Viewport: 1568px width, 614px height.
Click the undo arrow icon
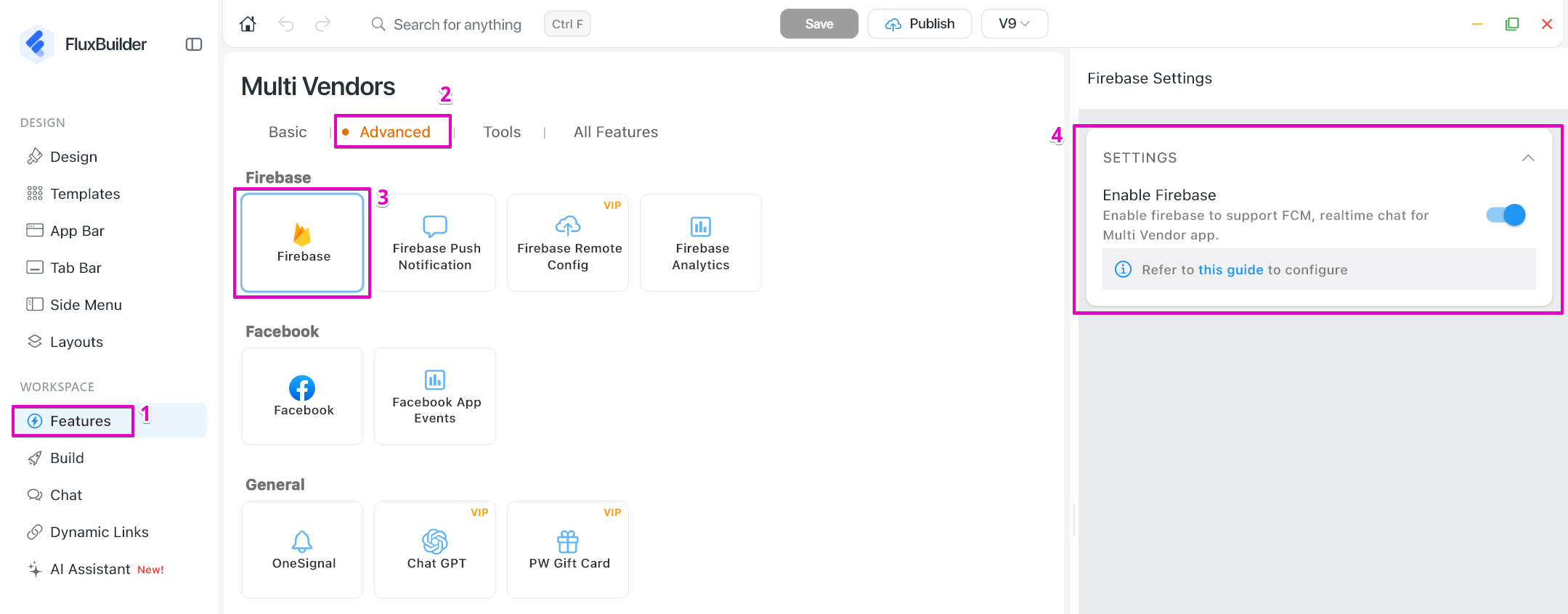click(286, 24)
